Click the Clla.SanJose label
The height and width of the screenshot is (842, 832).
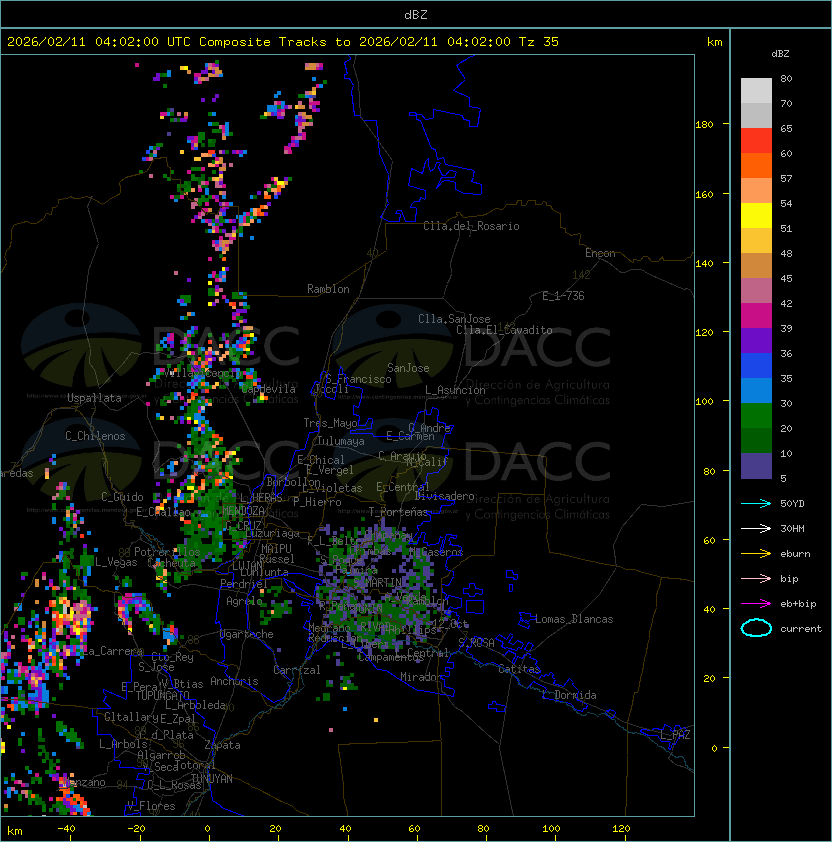coord(454,319)
